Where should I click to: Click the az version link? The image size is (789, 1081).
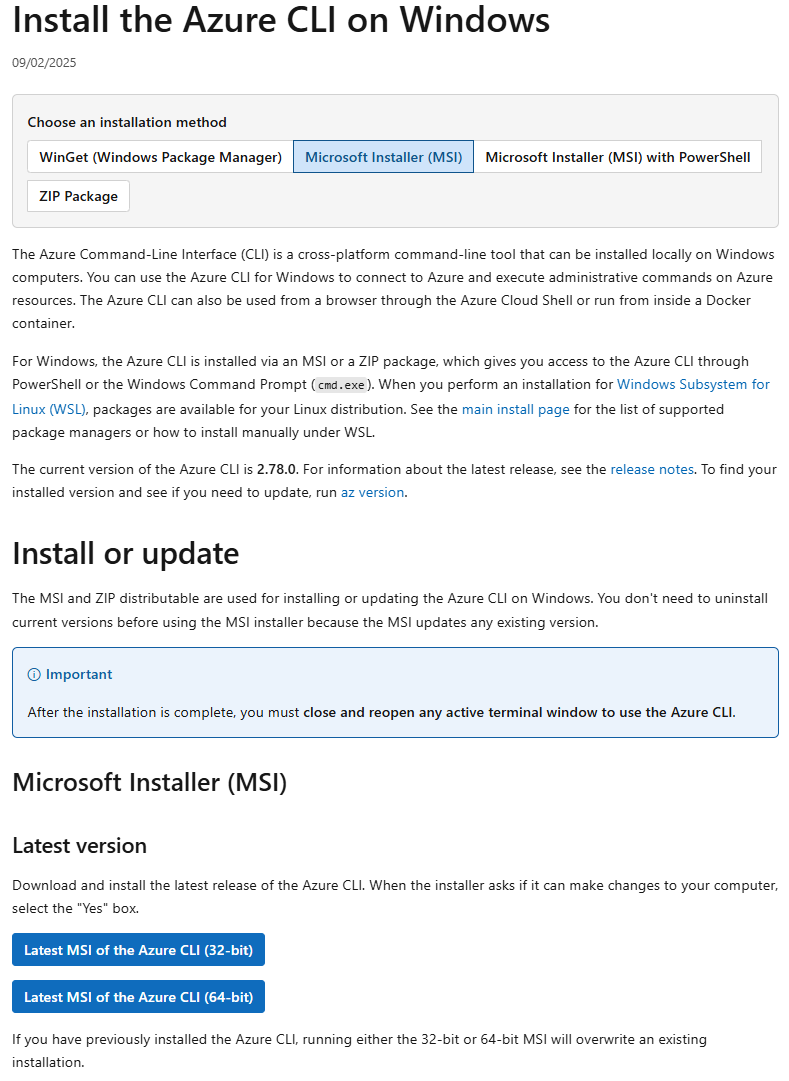(x=372, y=492)
